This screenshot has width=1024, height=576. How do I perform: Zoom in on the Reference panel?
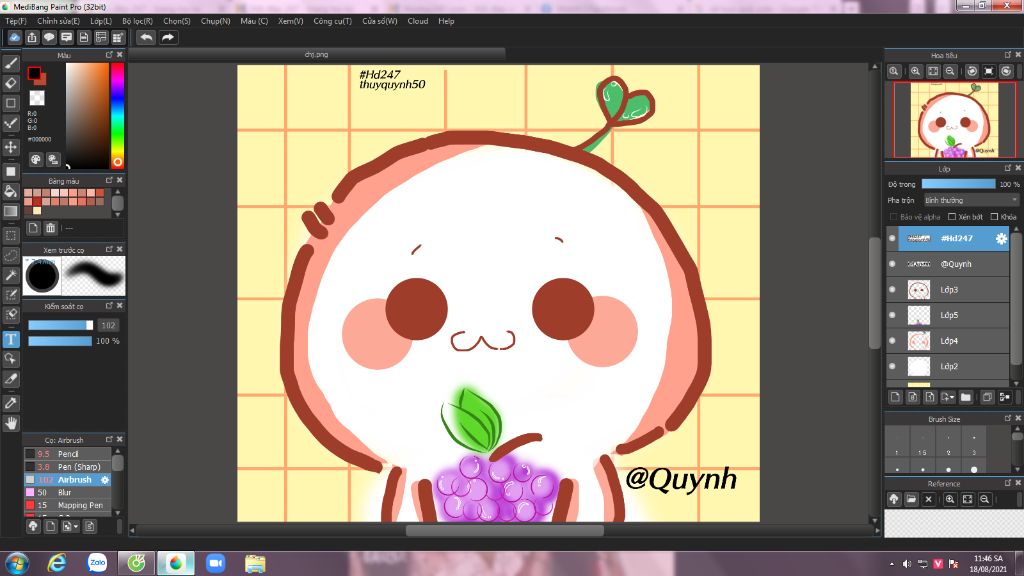950,499
